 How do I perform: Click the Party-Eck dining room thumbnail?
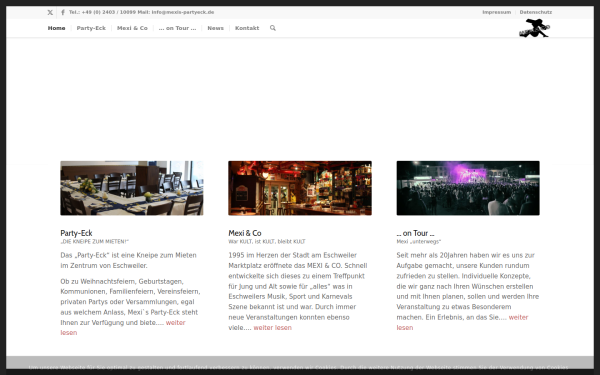132,188
